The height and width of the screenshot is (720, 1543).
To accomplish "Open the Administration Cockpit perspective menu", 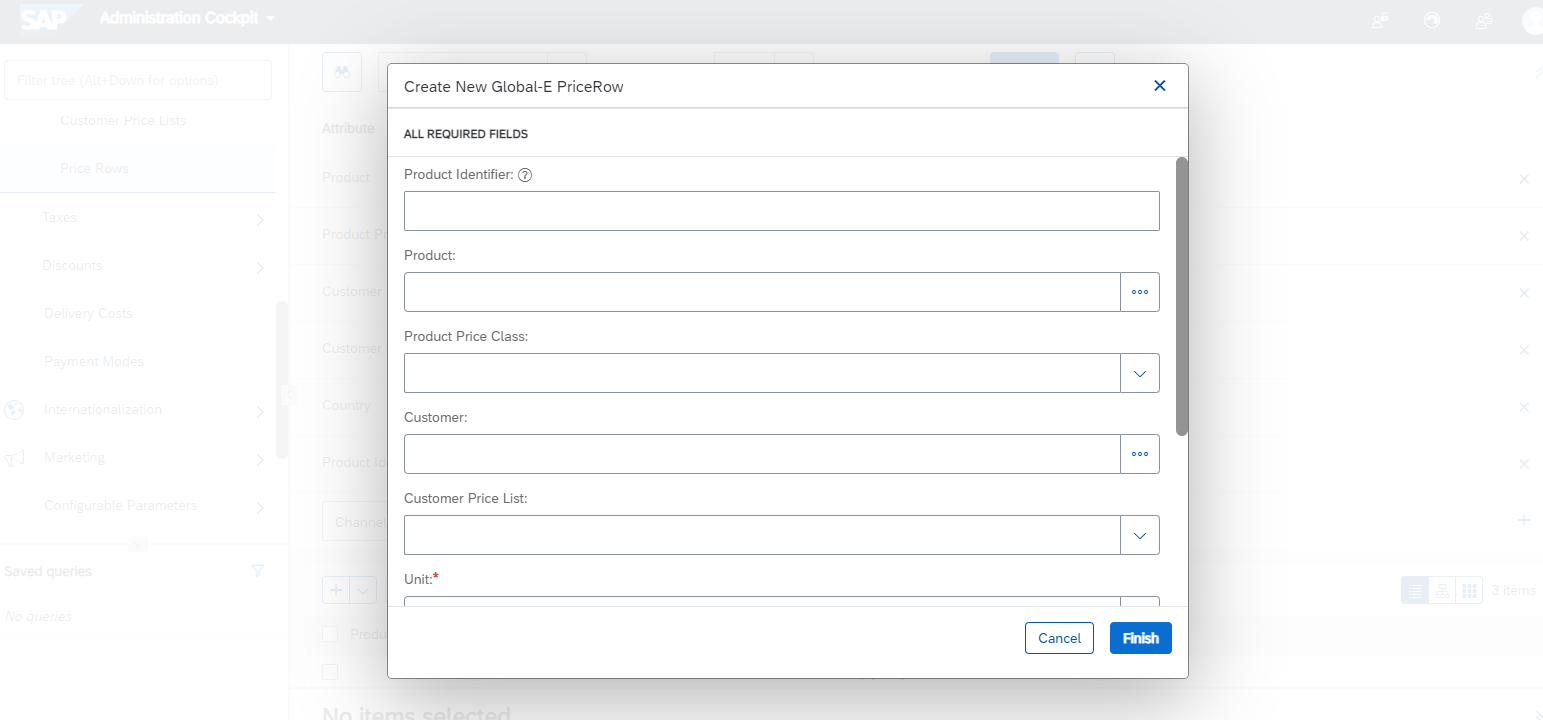I will [187, 19].
